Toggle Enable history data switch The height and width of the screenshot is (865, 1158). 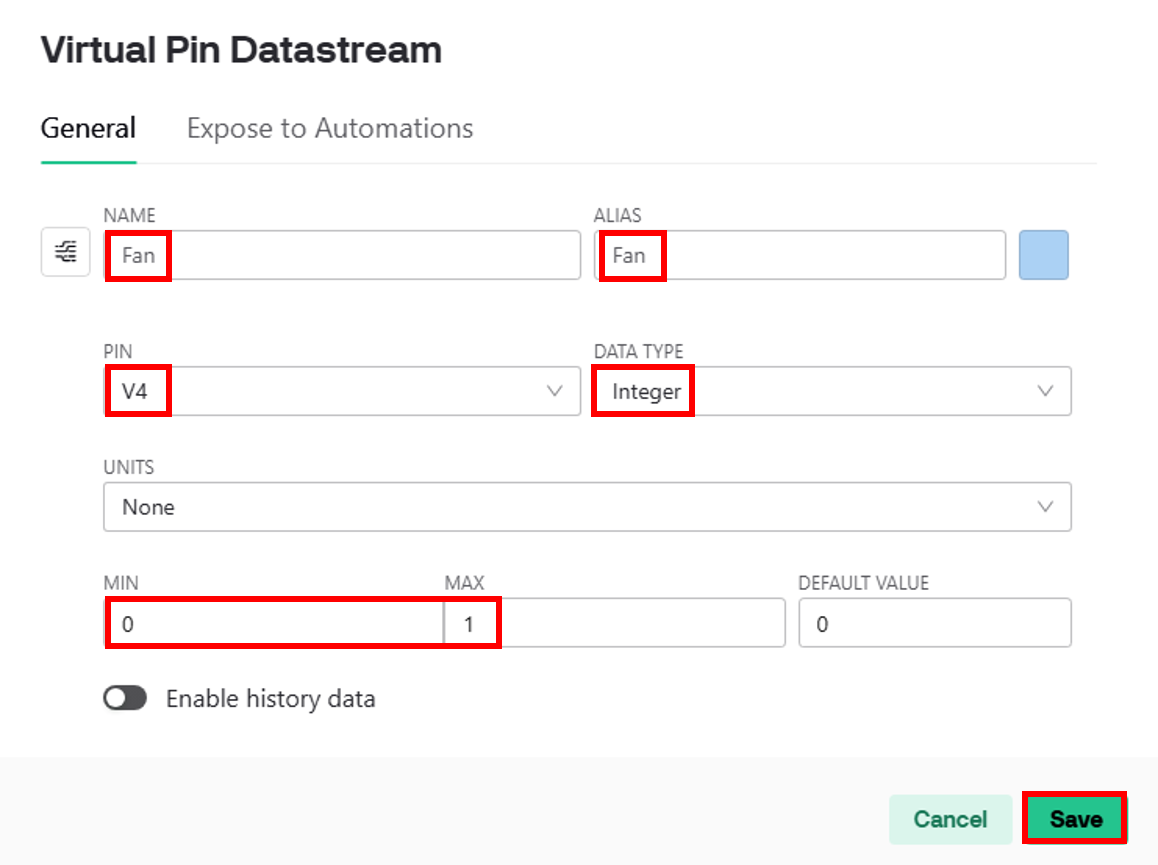click(x=125, y=698)
